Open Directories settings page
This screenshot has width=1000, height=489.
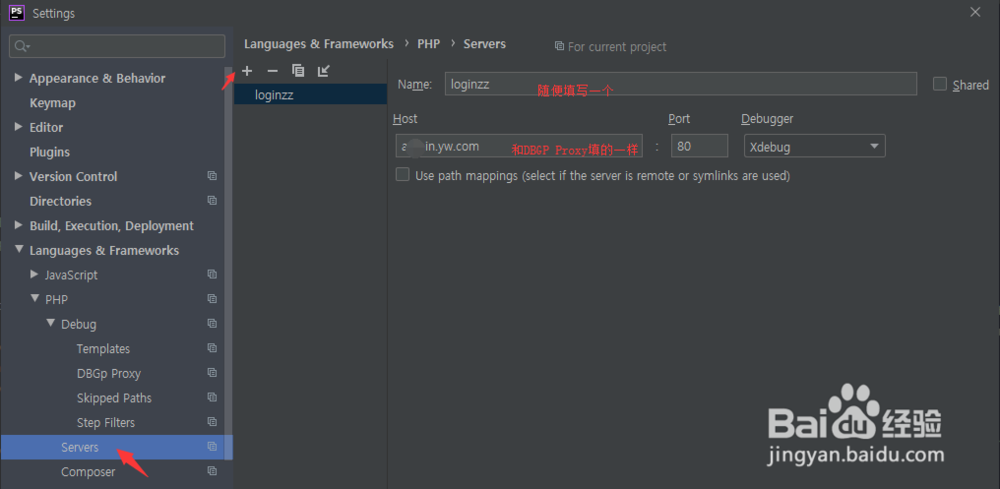click(61, 201)
